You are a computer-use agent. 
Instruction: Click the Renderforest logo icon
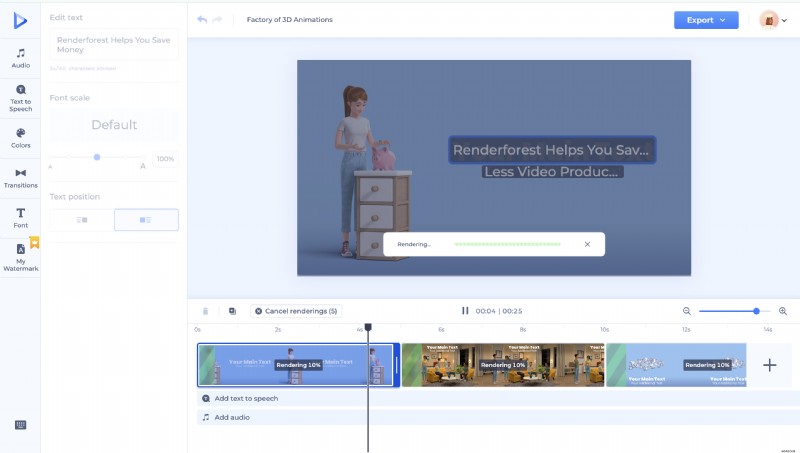(x=20, y=20)
